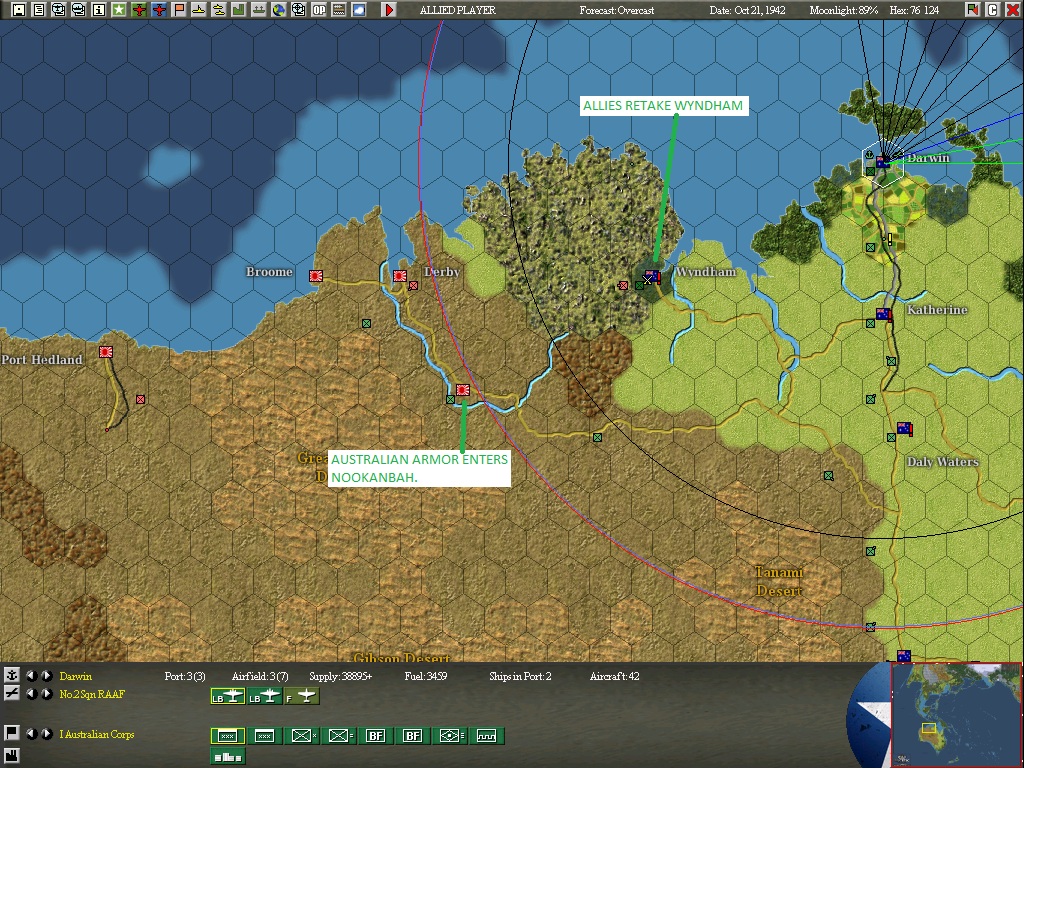Click the 'Supply: 38895+' readout
Image resolution: width=1061 pixels, height=898 pixels.
340,676
